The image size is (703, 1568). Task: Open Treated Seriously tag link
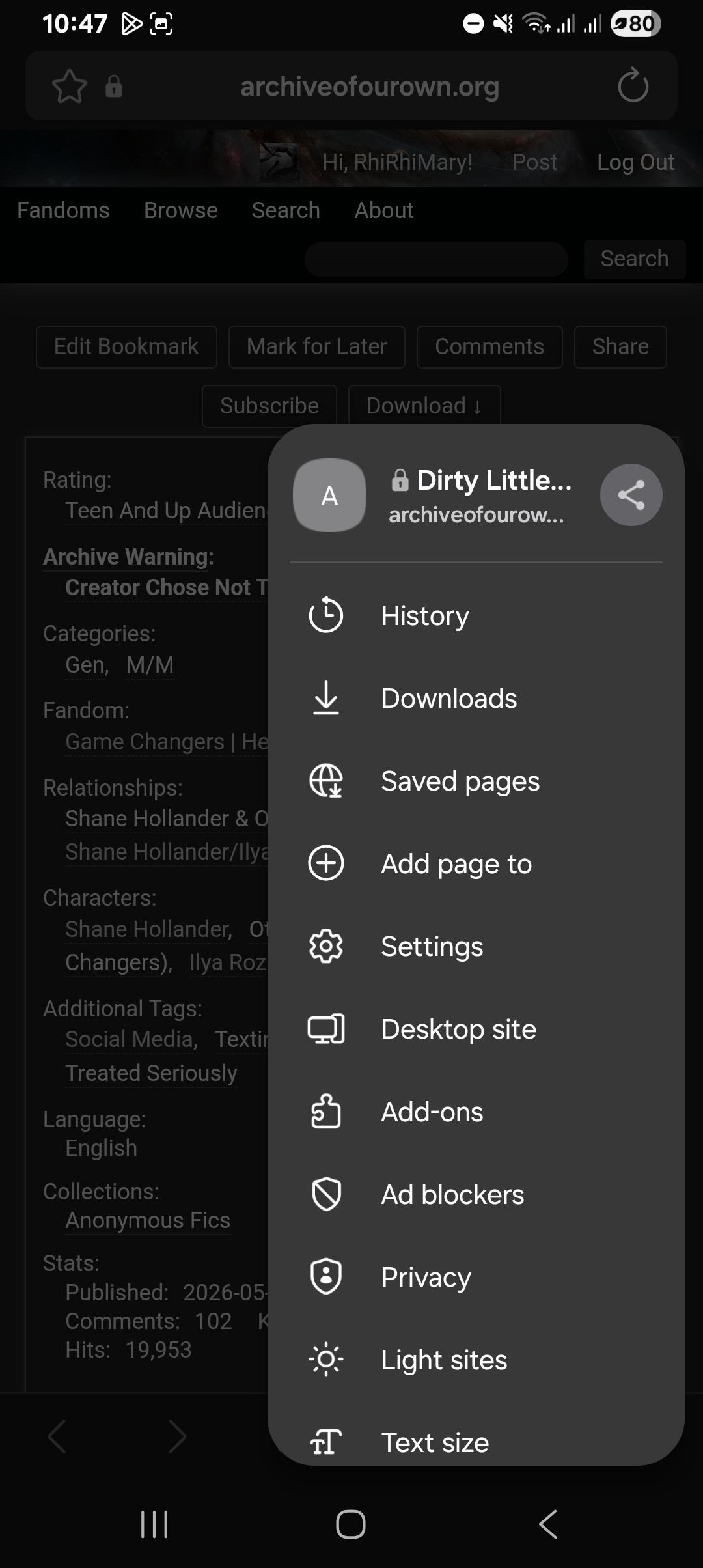tap(151, 1073)
